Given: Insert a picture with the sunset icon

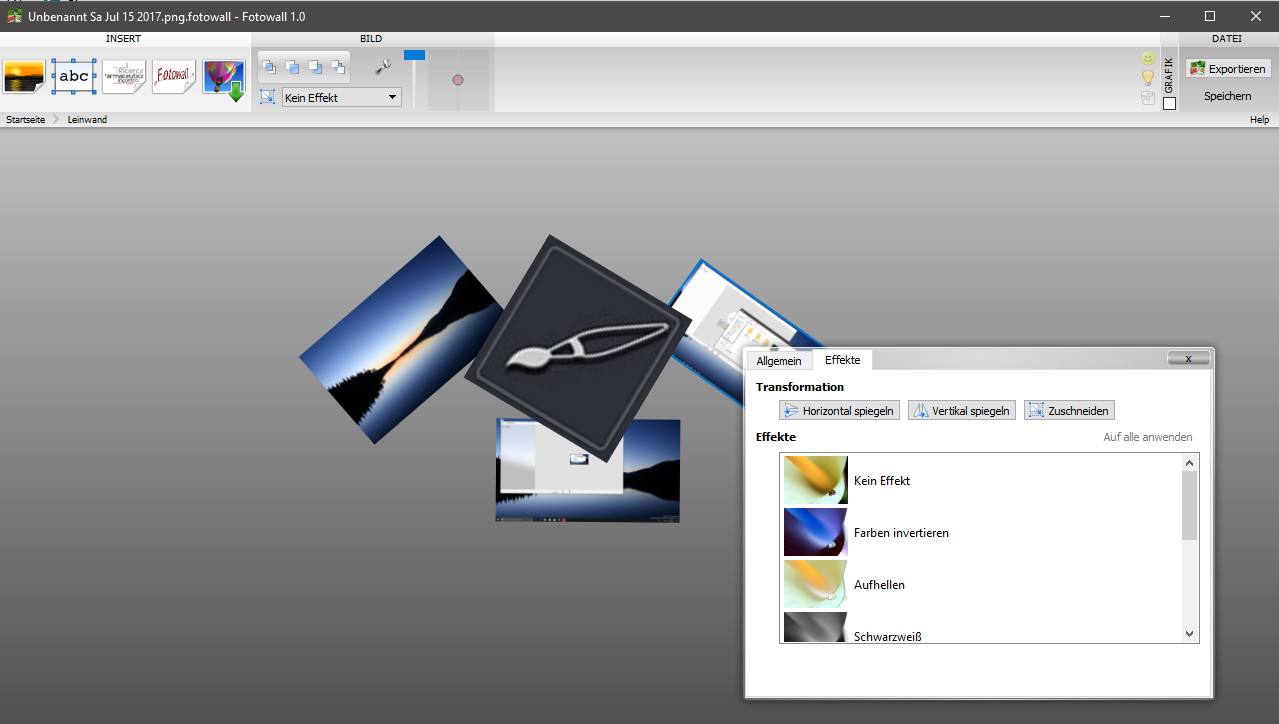Looking at the screenshot, I should pos(24,77).
